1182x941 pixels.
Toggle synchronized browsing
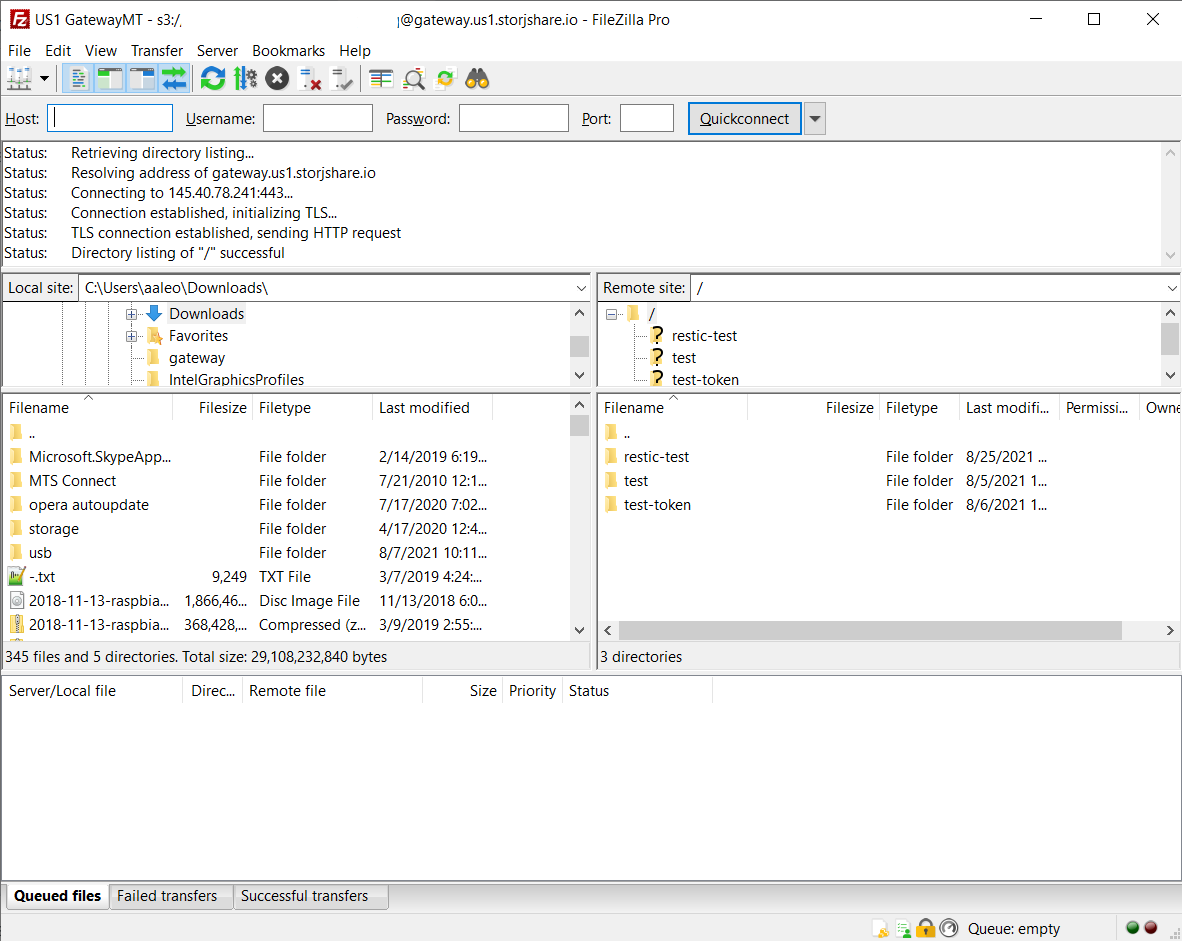click(446, 78)
